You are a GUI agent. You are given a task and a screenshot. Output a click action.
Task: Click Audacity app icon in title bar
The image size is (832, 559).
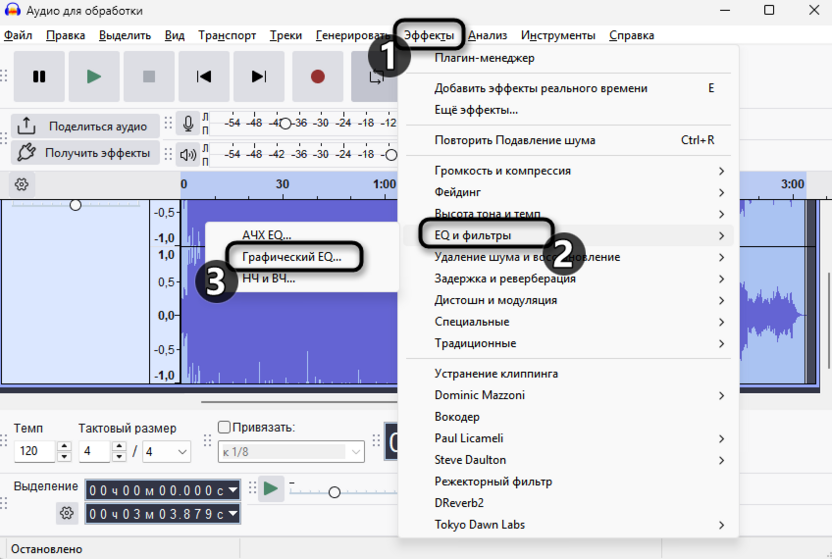[12, 10]
